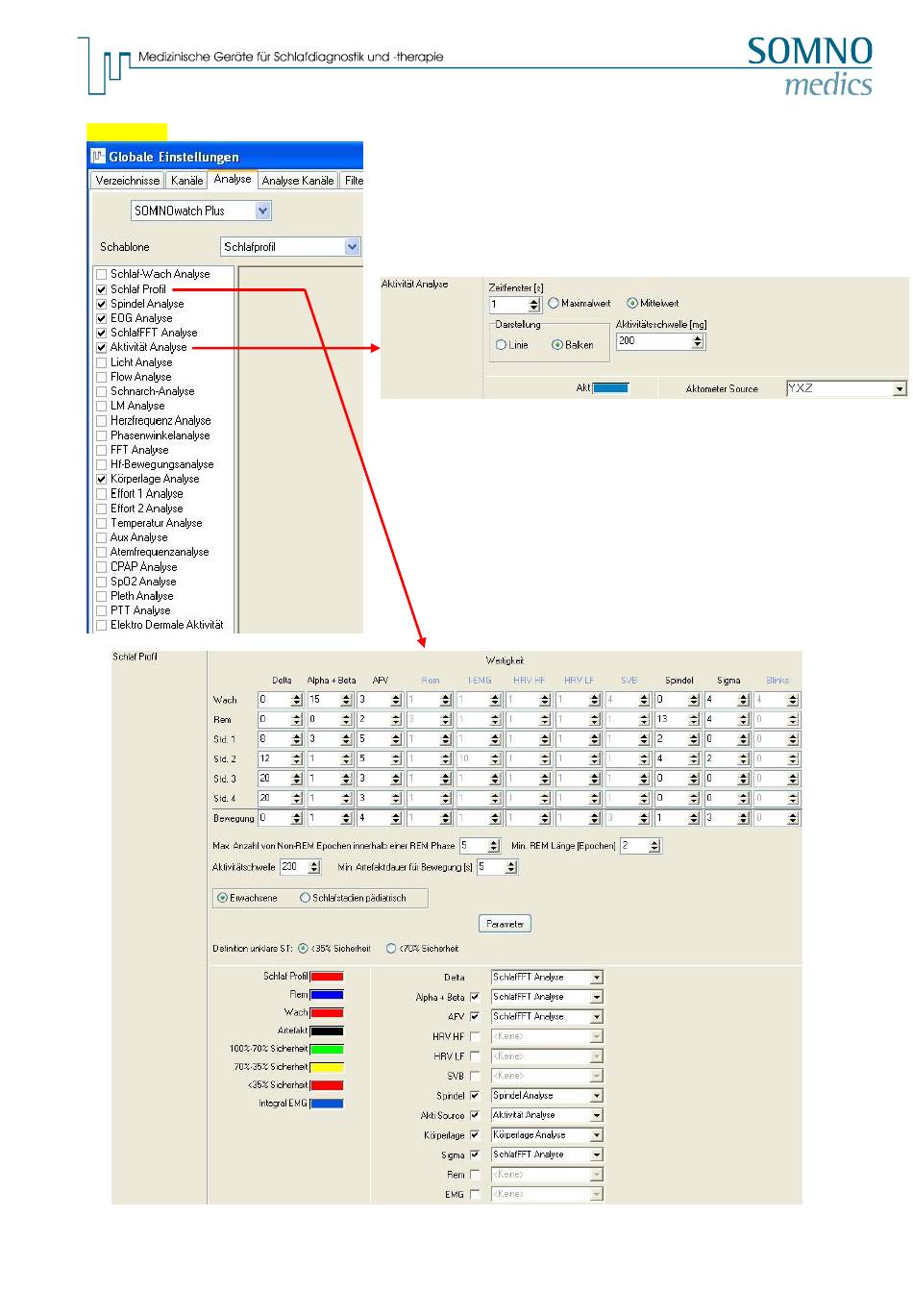
Task: Click the Zeitfenster stepper arrows
Action: 534,305
